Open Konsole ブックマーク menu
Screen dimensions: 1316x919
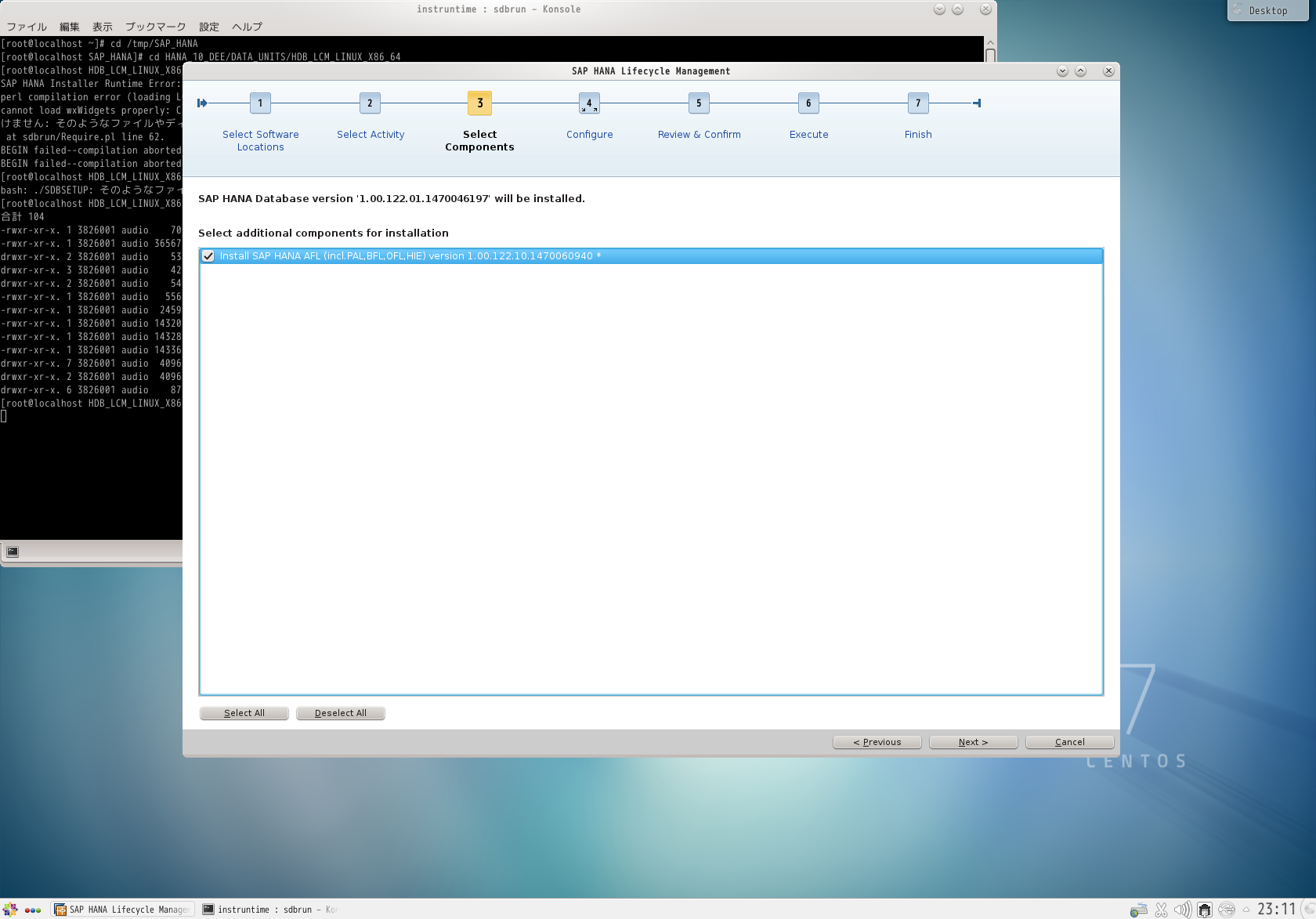[x=156, y=27]
